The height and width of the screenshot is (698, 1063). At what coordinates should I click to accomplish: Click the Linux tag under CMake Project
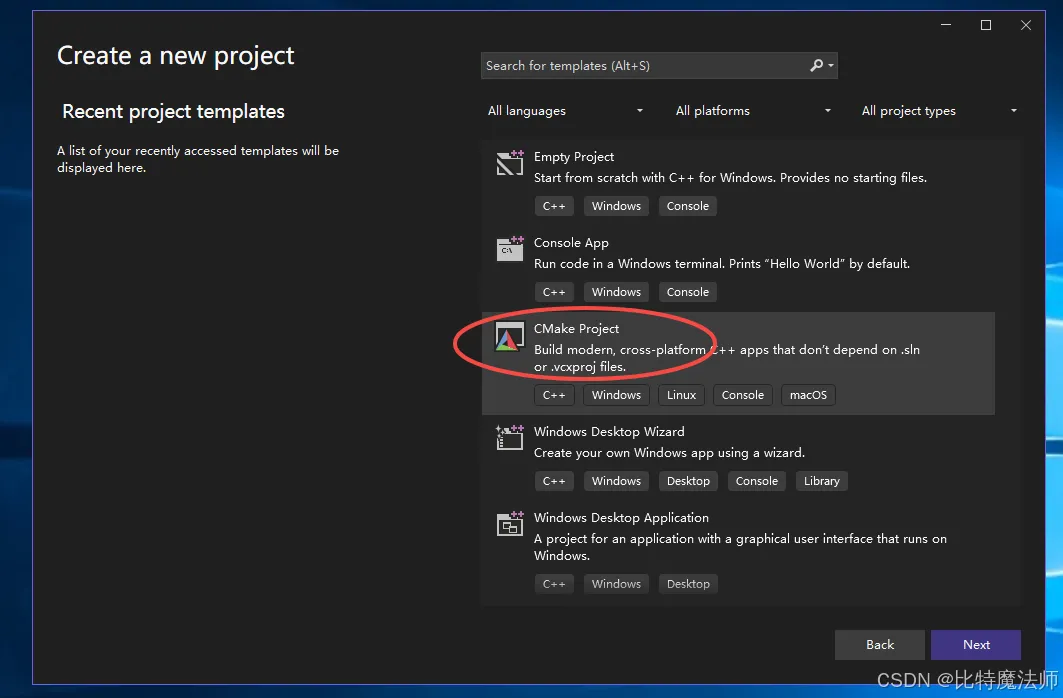681,395
